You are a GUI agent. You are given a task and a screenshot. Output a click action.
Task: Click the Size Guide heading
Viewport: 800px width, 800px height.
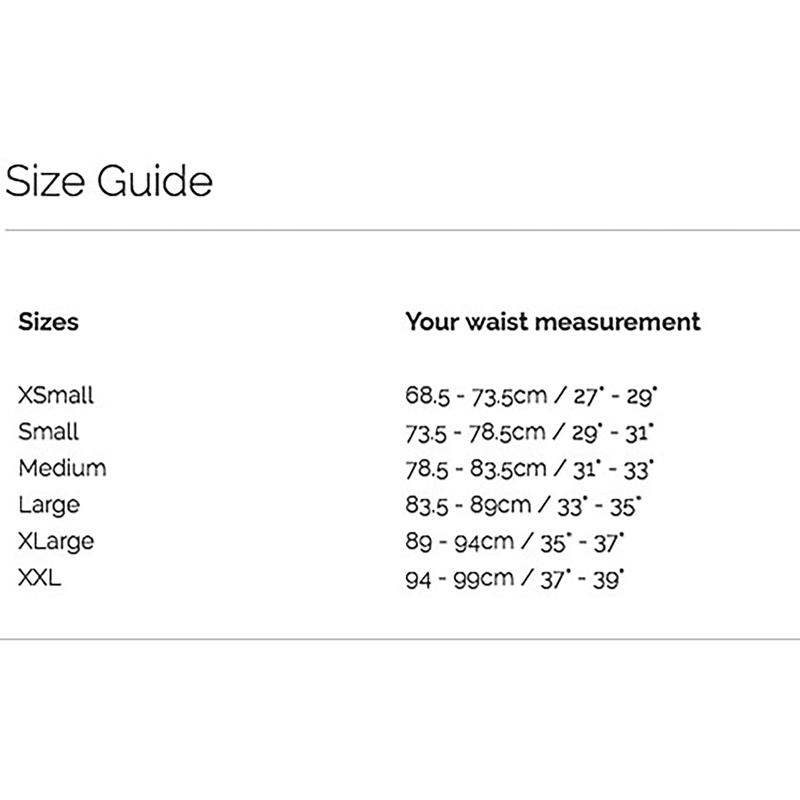(109, 183)
